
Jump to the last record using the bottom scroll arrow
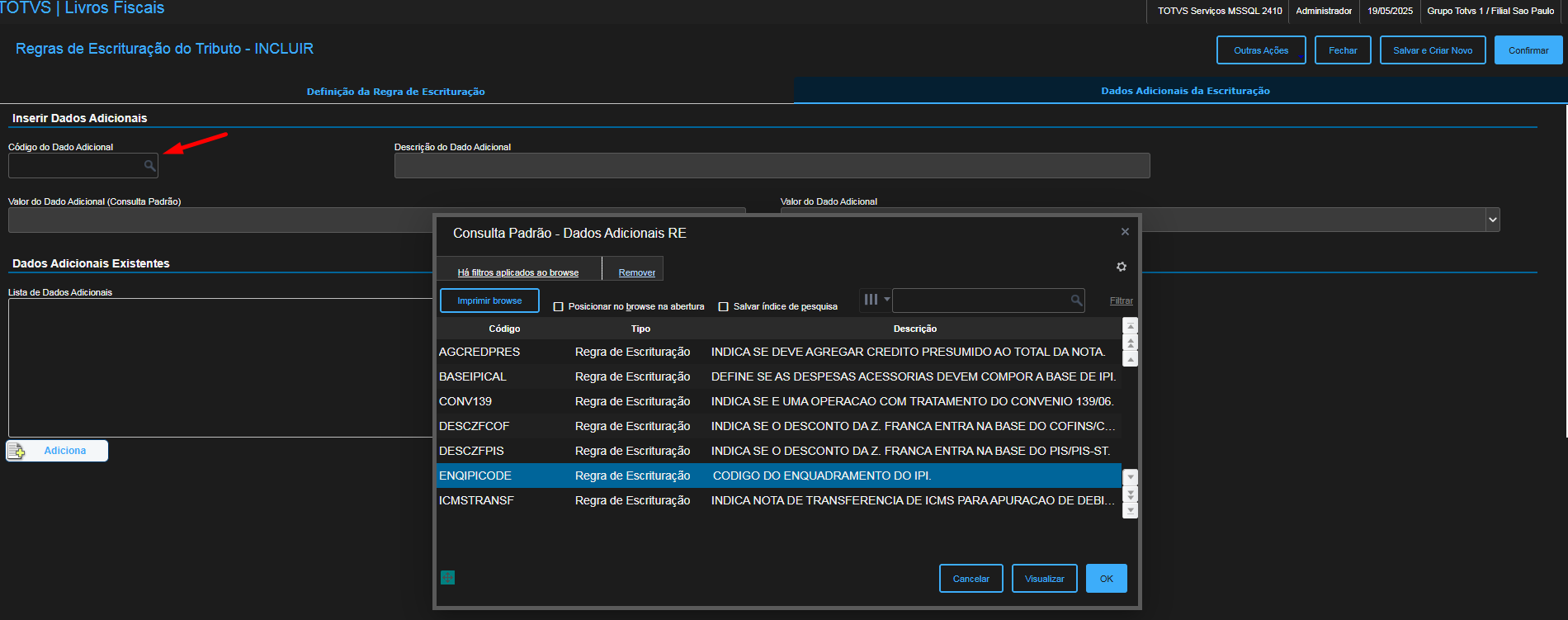pyautogui.click(x=1131, y=511)
